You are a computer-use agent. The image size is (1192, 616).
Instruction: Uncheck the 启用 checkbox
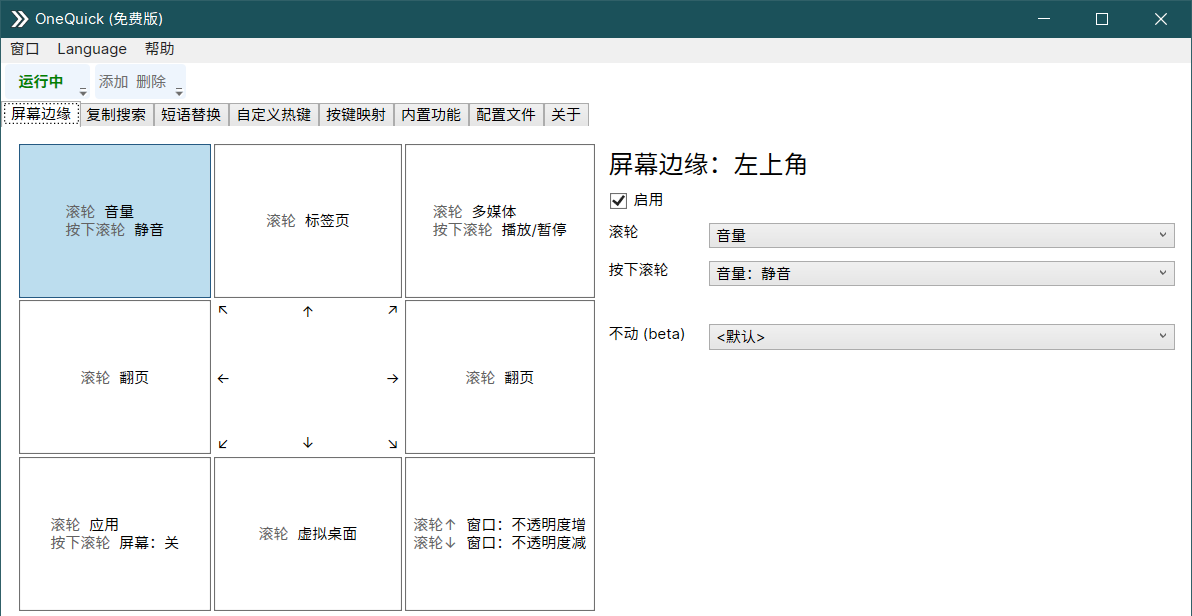pos(617,200)
